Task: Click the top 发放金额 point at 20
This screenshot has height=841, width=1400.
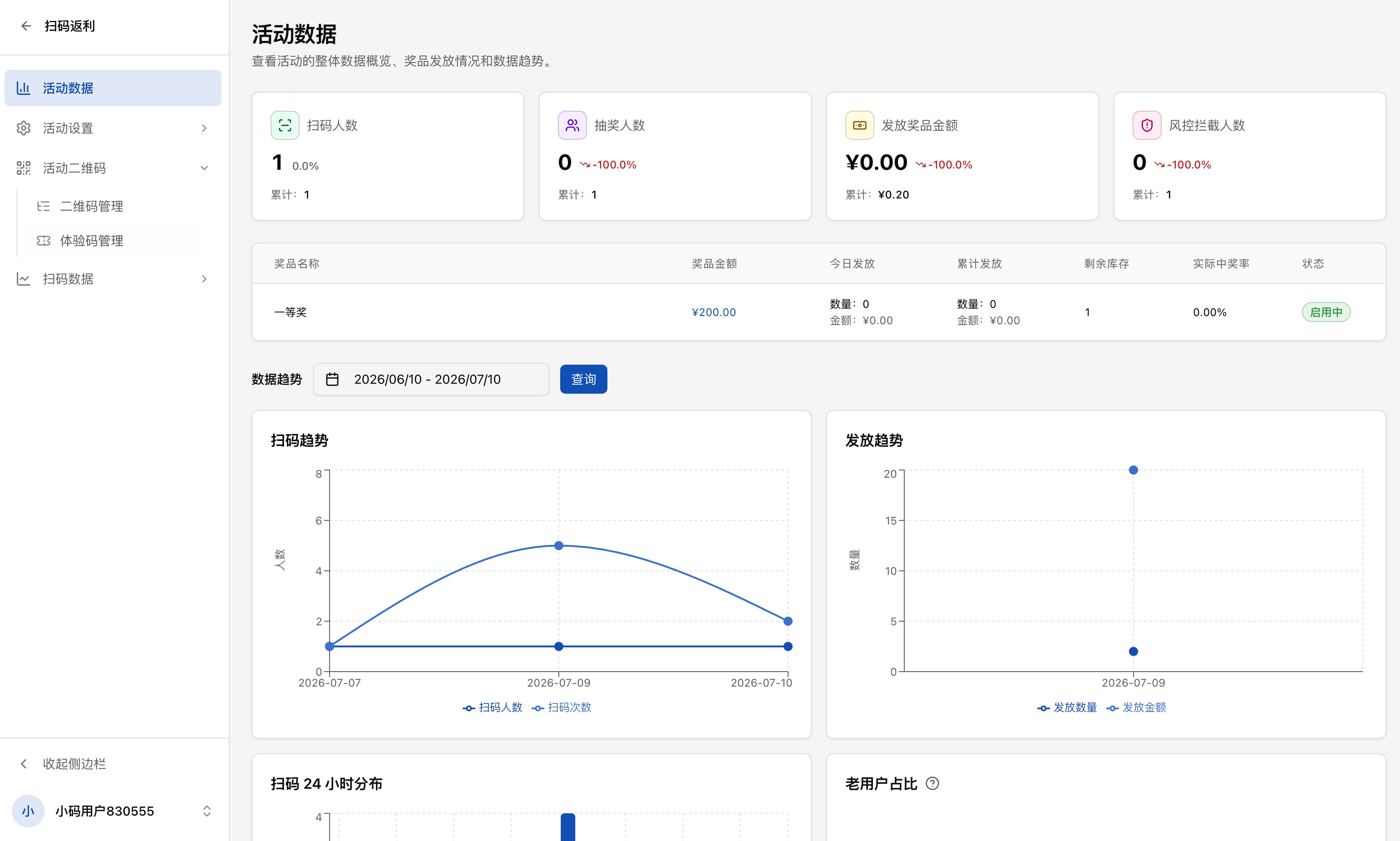Action: tap(1133, 470)
